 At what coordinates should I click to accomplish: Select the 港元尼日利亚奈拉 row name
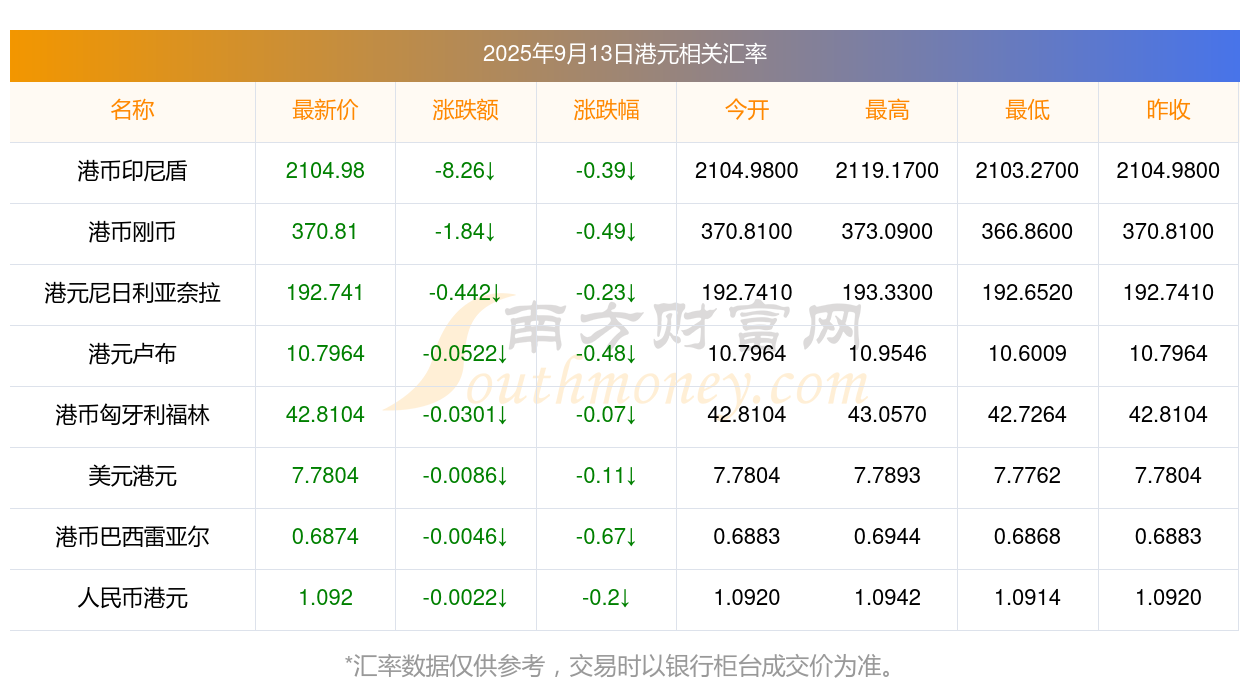tap(133, 293)
